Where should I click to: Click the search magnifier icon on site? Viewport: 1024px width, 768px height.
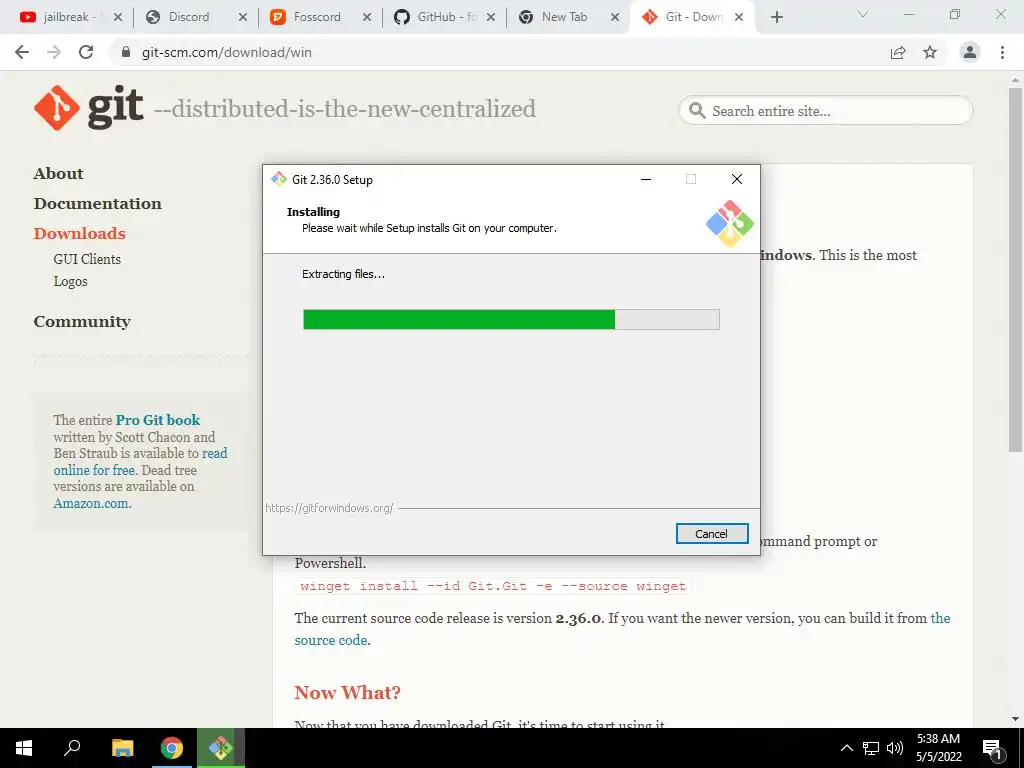click(697, 110)
